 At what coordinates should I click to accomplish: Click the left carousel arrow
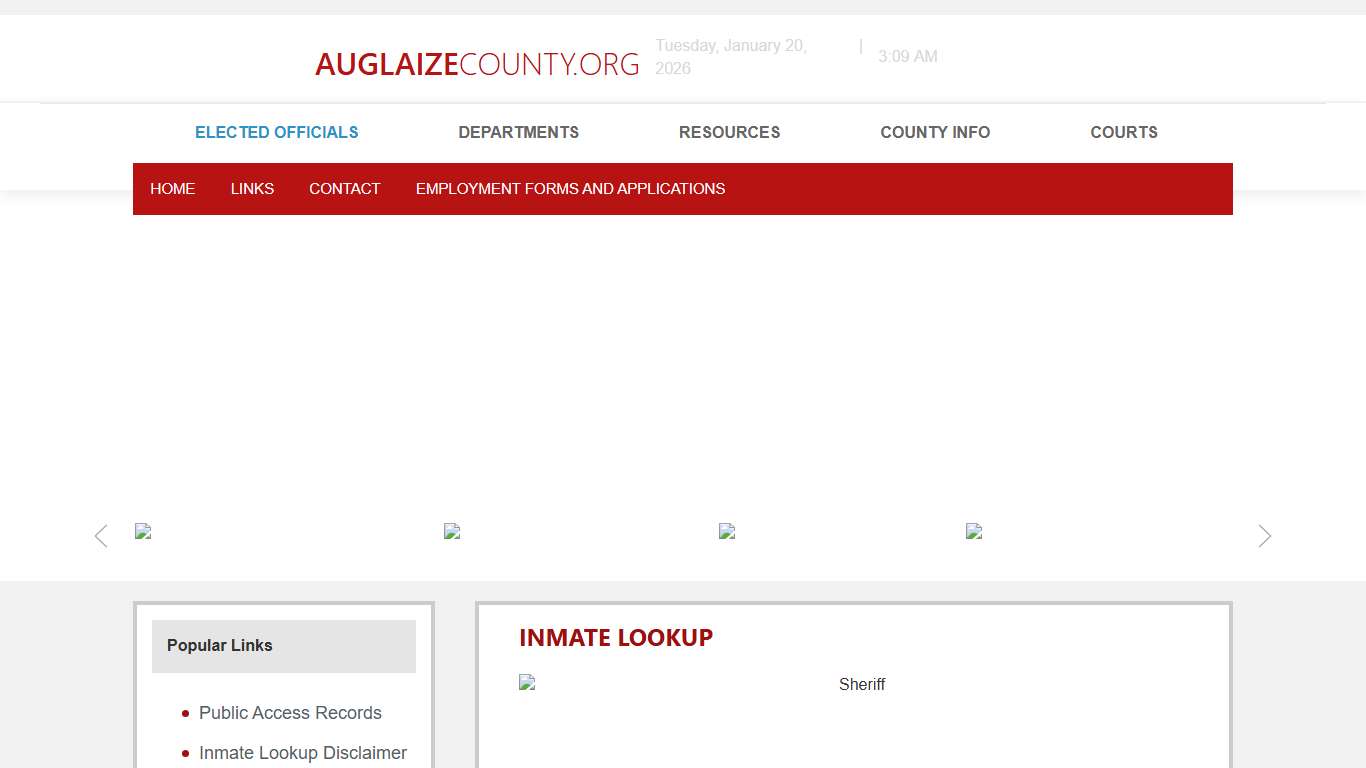coord(100,536)
